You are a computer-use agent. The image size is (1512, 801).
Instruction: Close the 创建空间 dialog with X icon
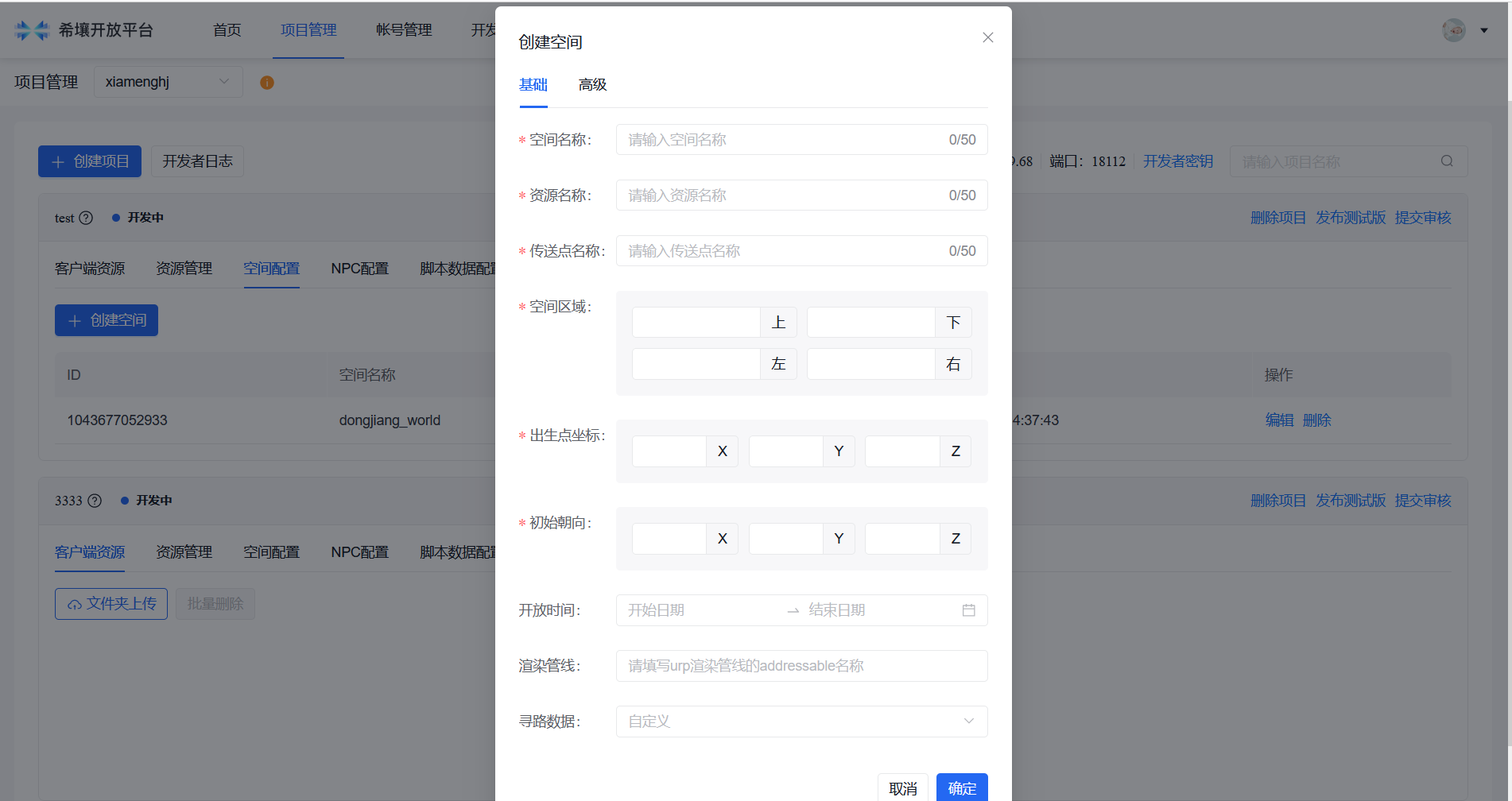987,37
